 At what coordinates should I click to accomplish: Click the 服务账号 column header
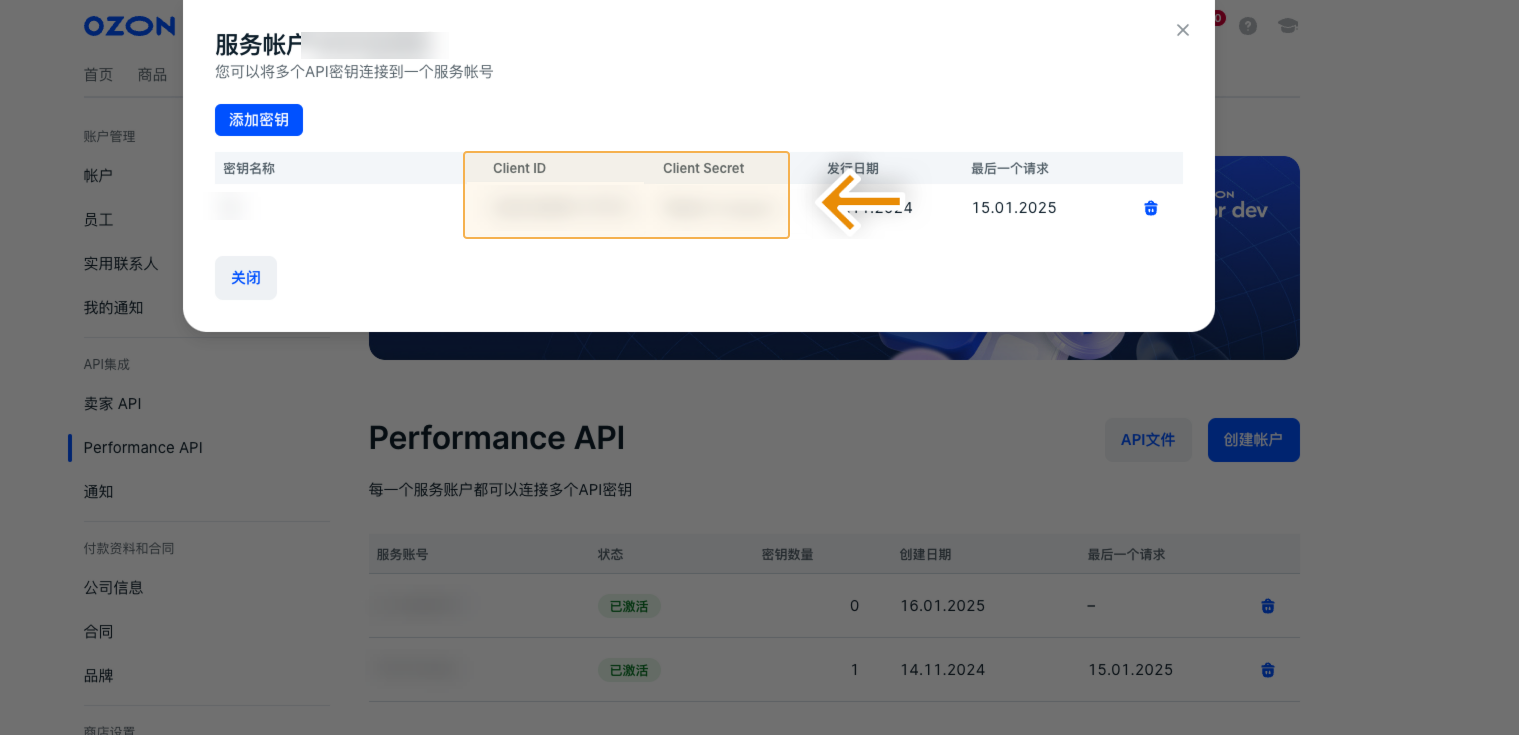(x=402, y=554)
